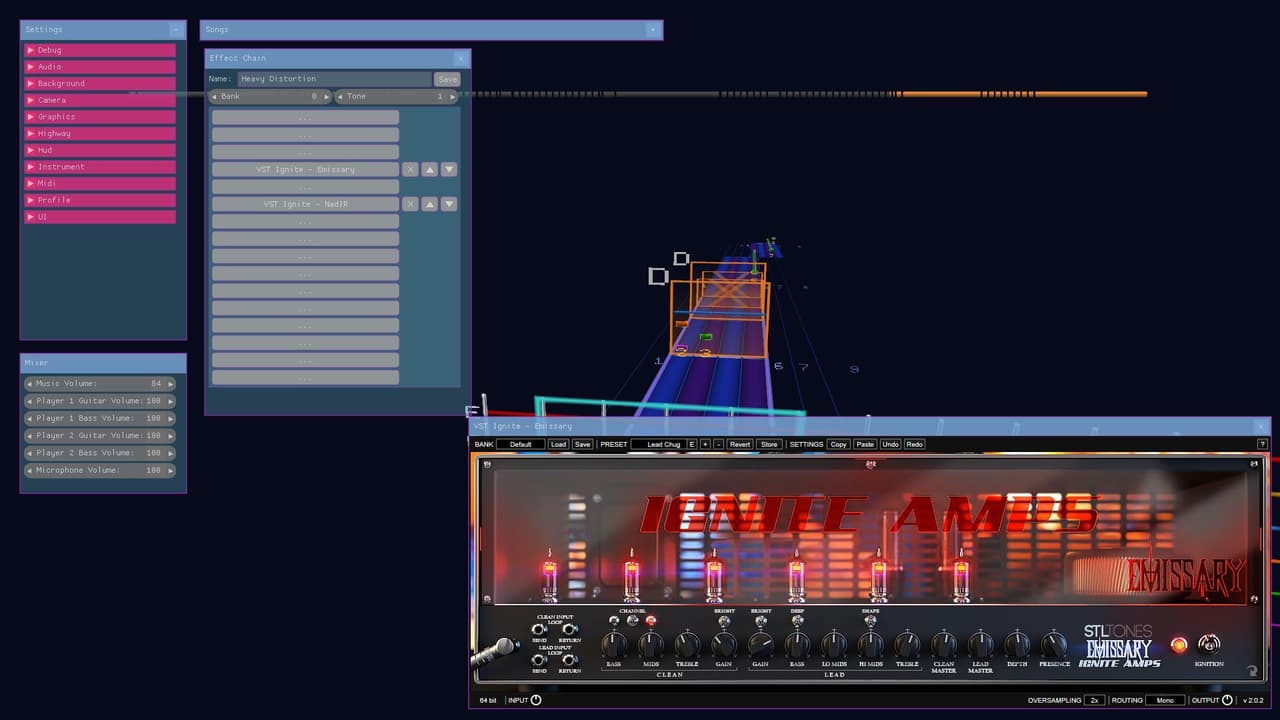The height and width of the screenshot is (720, 1280).
Task: Adjust the Microphone Volume slider
Action: click(100, 470)
